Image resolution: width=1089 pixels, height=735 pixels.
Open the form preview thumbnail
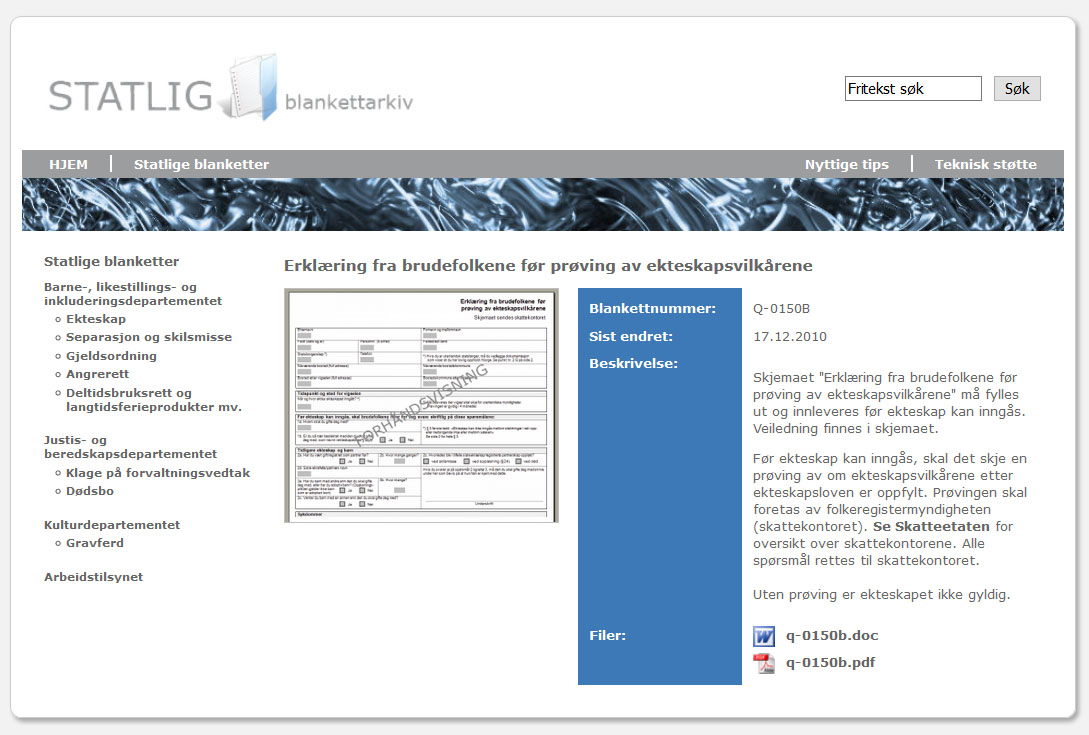tap(421, 406)
